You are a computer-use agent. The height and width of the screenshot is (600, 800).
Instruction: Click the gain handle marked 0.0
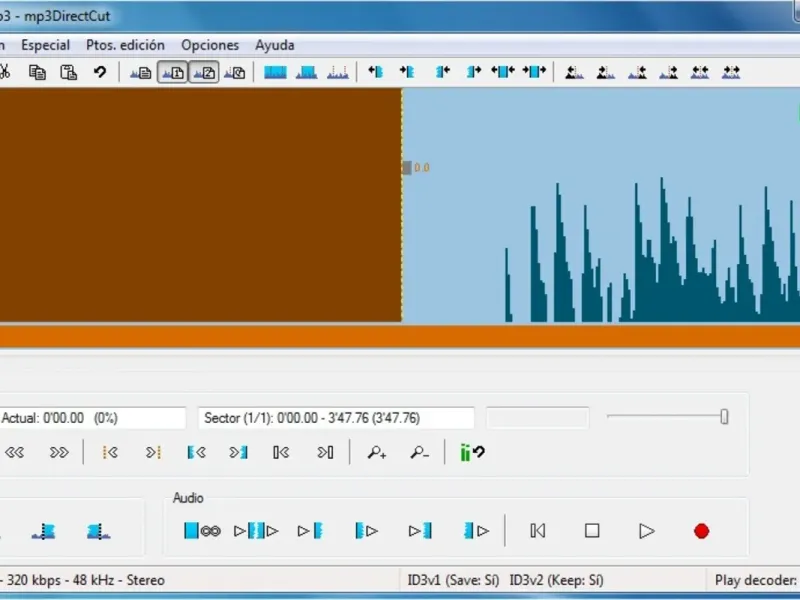click(x=407, y=168)
